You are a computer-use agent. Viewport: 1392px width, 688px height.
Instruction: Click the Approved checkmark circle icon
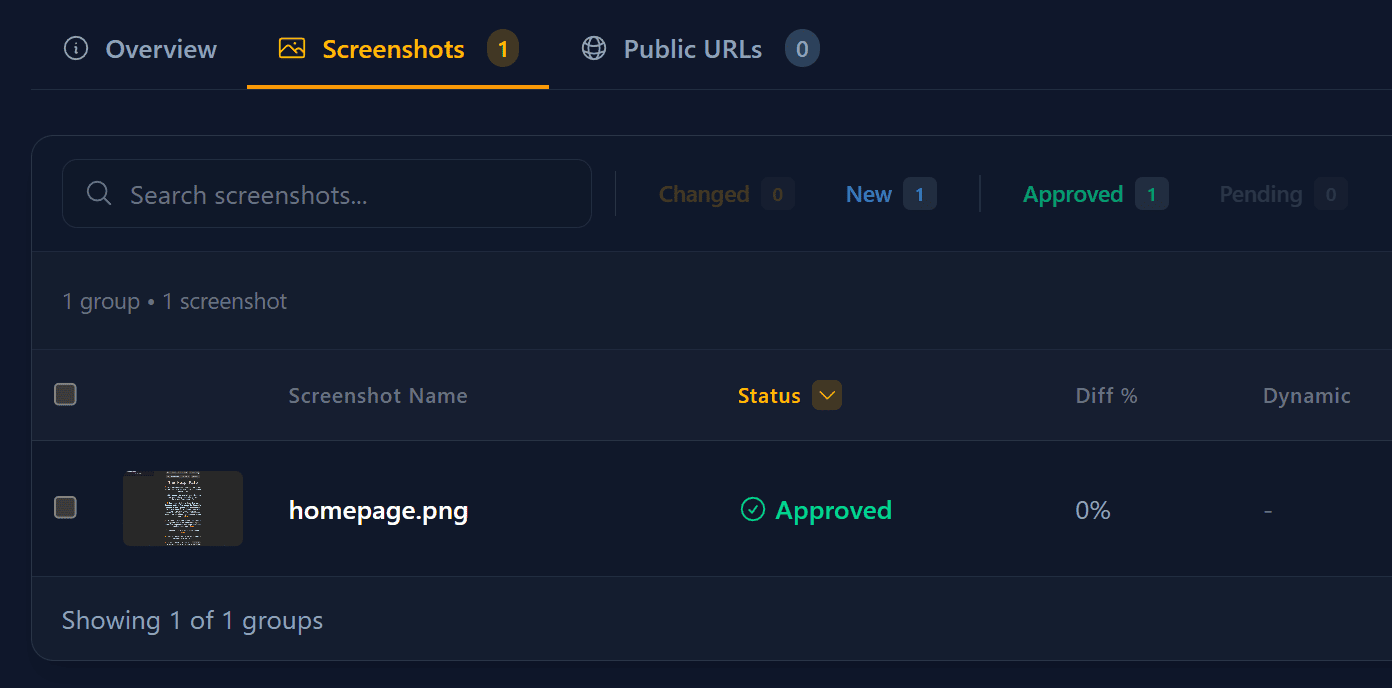click(x=752, y=510)
